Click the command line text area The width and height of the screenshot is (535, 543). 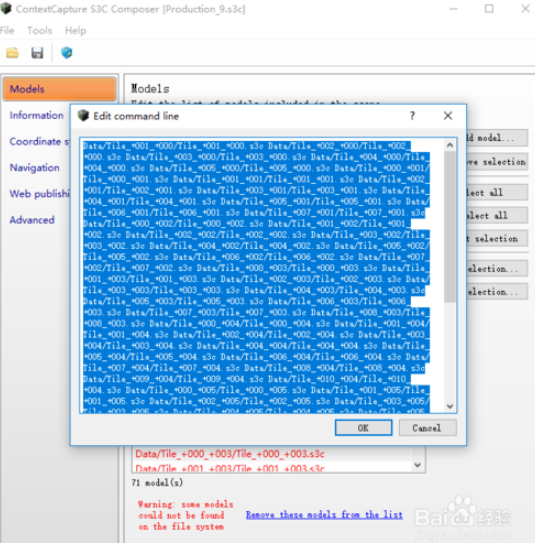tap(262, 275)
